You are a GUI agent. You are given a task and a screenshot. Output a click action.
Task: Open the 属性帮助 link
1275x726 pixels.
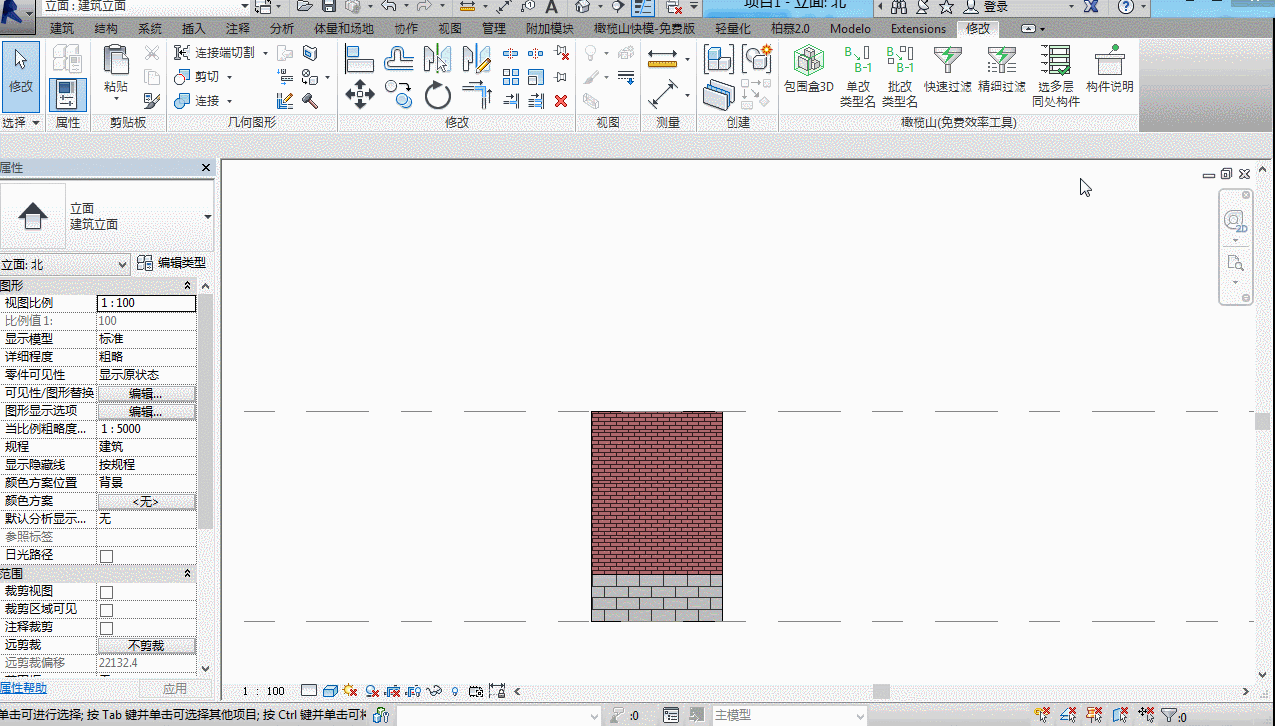(x=23, y=688)
